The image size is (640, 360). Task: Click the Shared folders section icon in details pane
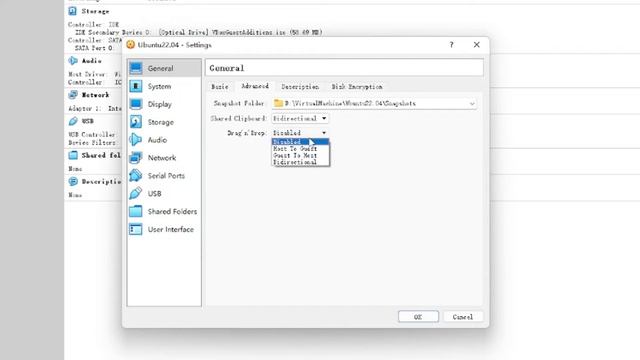(x=73, y=155)
